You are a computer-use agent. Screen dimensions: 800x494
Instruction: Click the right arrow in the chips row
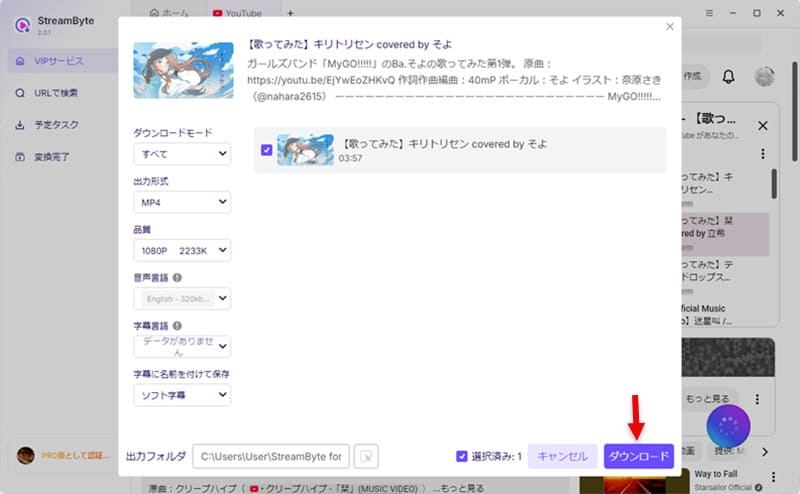pyautogui.click(x=765, y=452)
